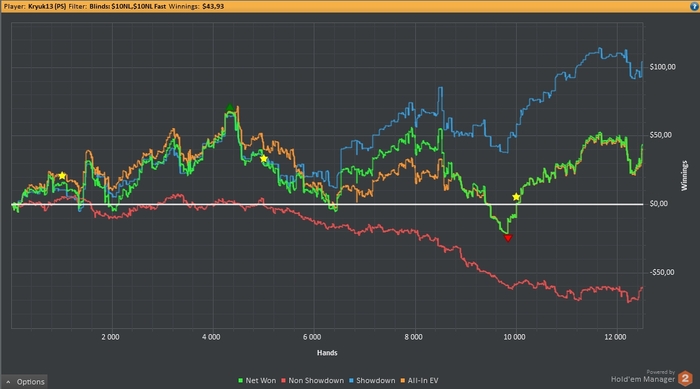Click the $50,00 axis label

click(x=660, y=135)
